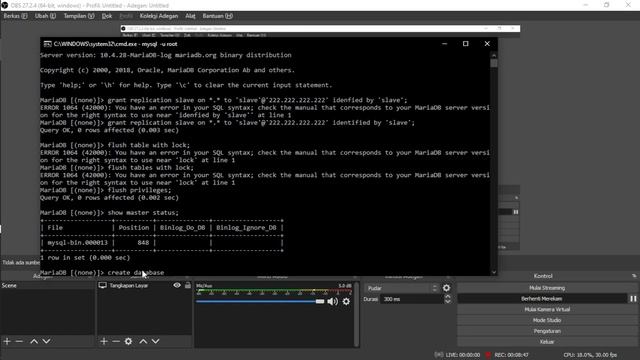640x360 pixels.
Task: Click the Mic/Aux audio level meter
Action: tap(274, 291)
